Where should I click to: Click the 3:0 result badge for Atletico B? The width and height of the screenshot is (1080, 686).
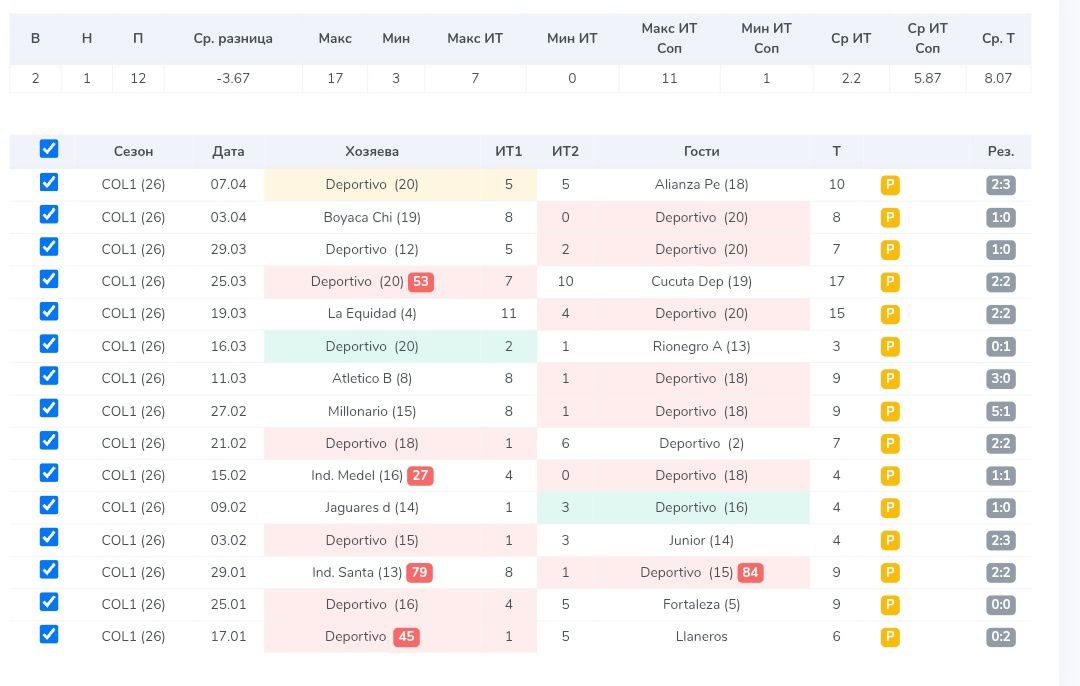pyautogui.click(x=1000, y=379)
